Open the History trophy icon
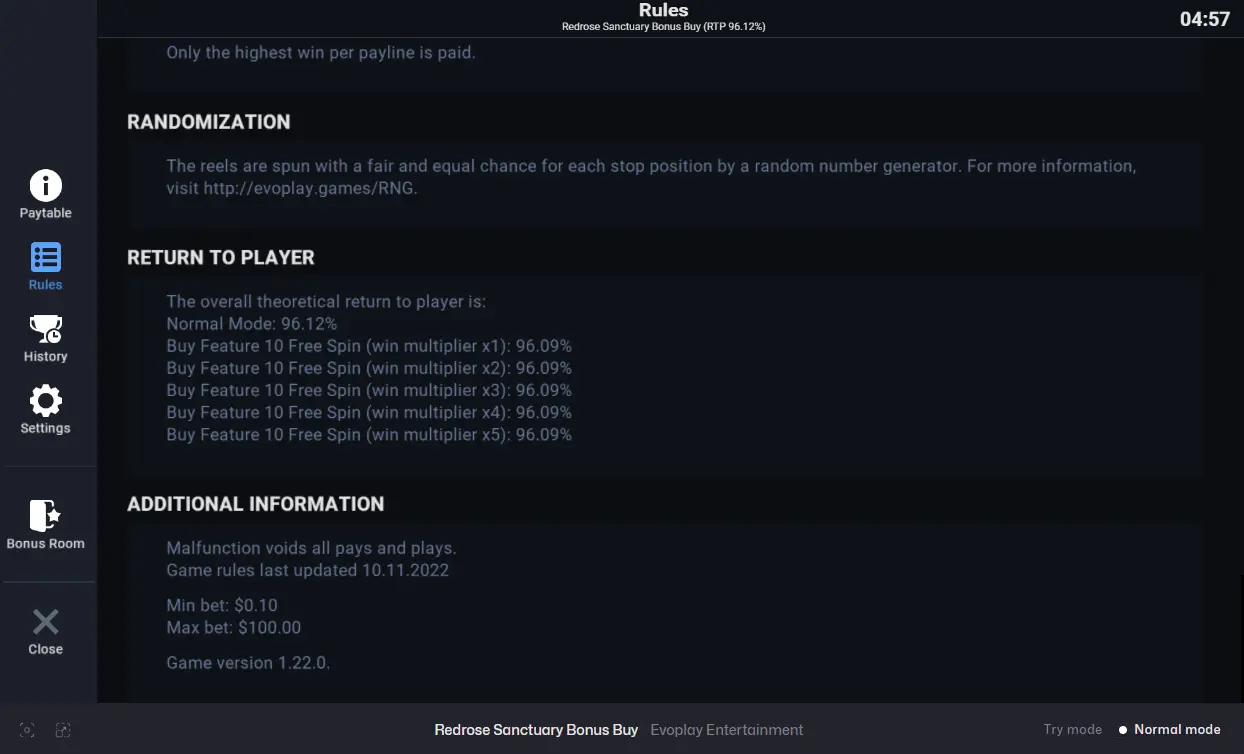Viewport: 1244px width, 754px height. (45, 329)
